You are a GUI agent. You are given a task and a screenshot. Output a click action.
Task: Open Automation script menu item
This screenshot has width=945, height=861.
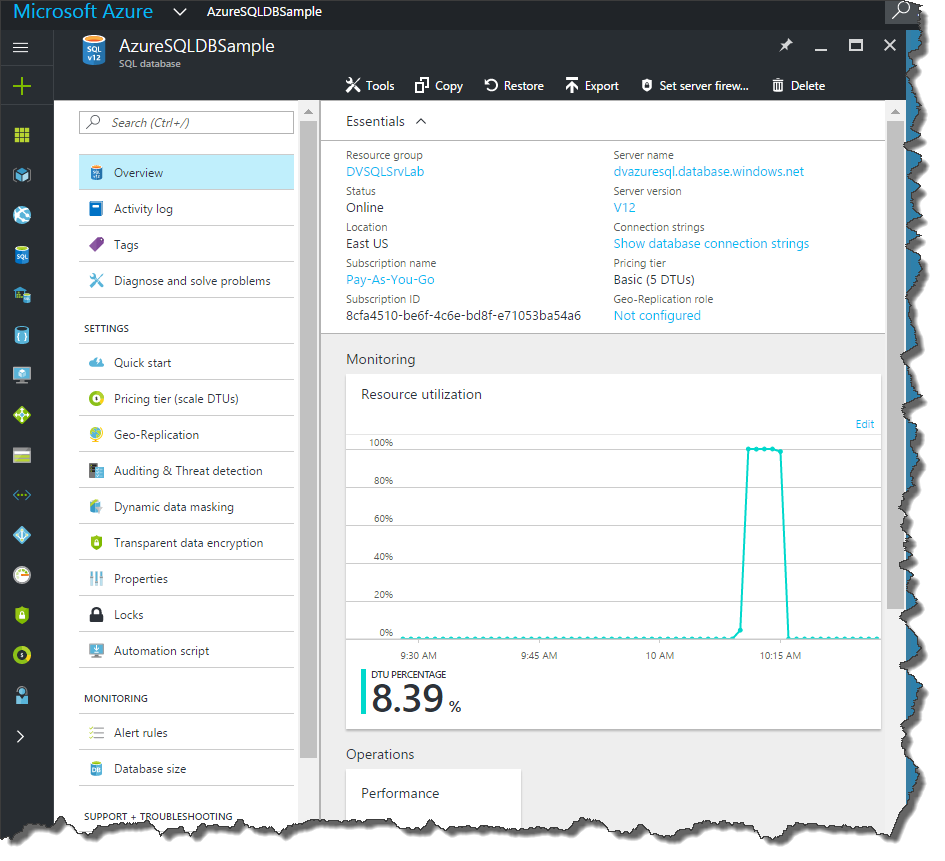coord(186,651)
